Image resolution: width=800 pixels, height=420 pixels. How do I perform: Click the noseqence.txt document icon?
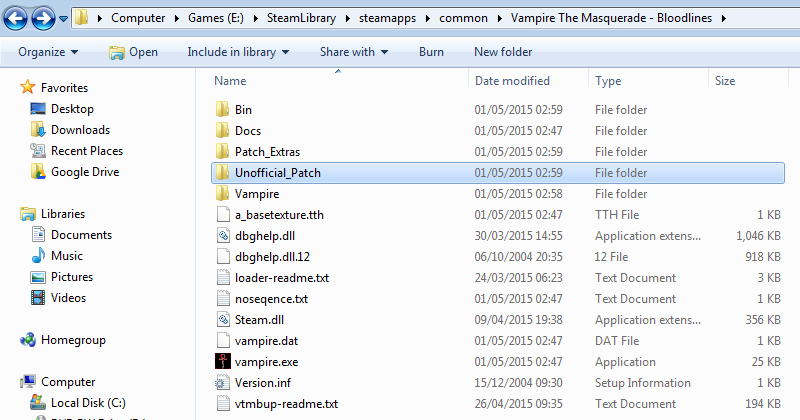pyautogui.click(x=223, y=298)
